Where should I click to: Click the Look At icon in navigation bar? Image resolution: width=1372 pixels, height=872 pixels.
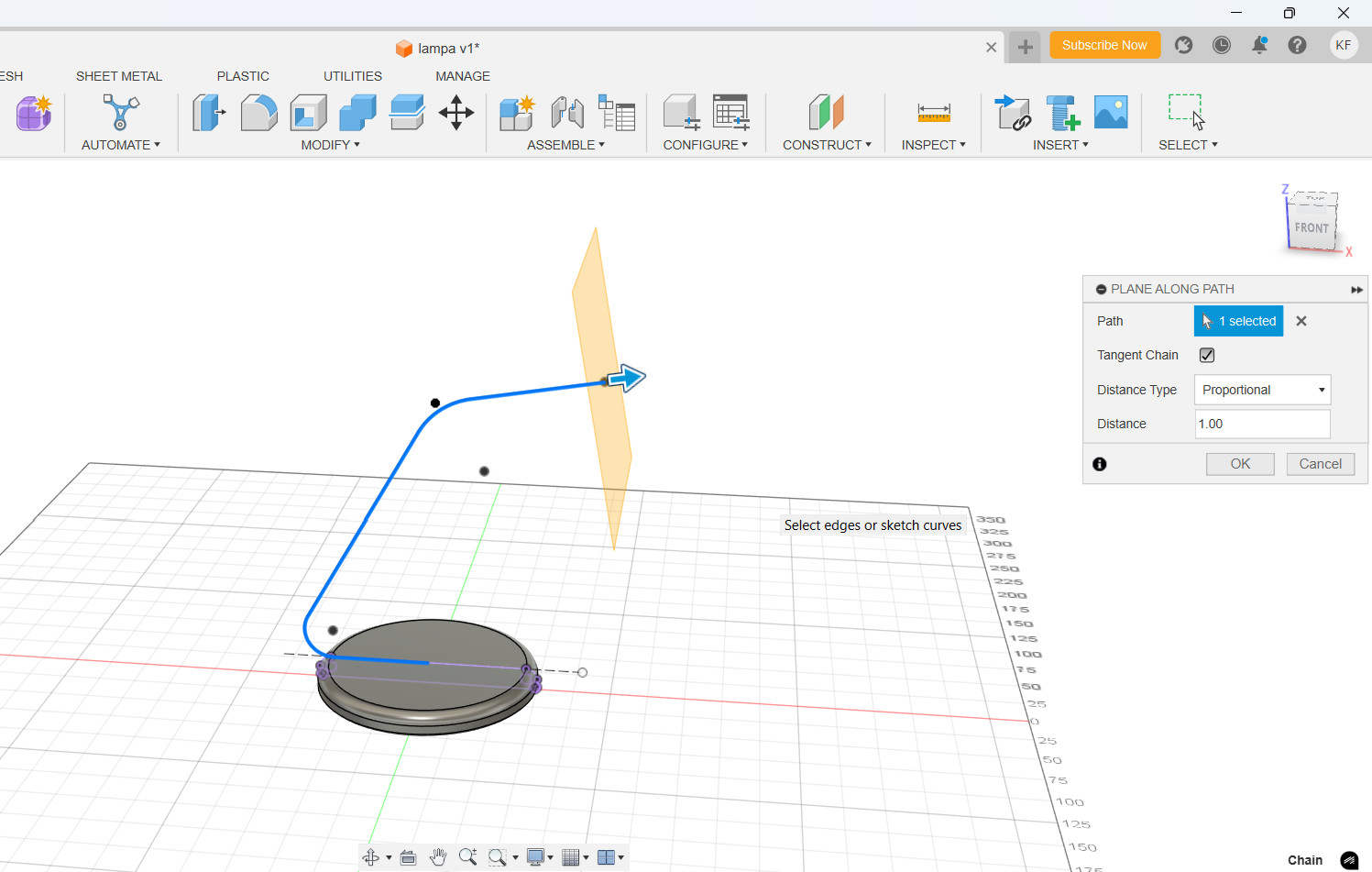[x=409, y=857]
